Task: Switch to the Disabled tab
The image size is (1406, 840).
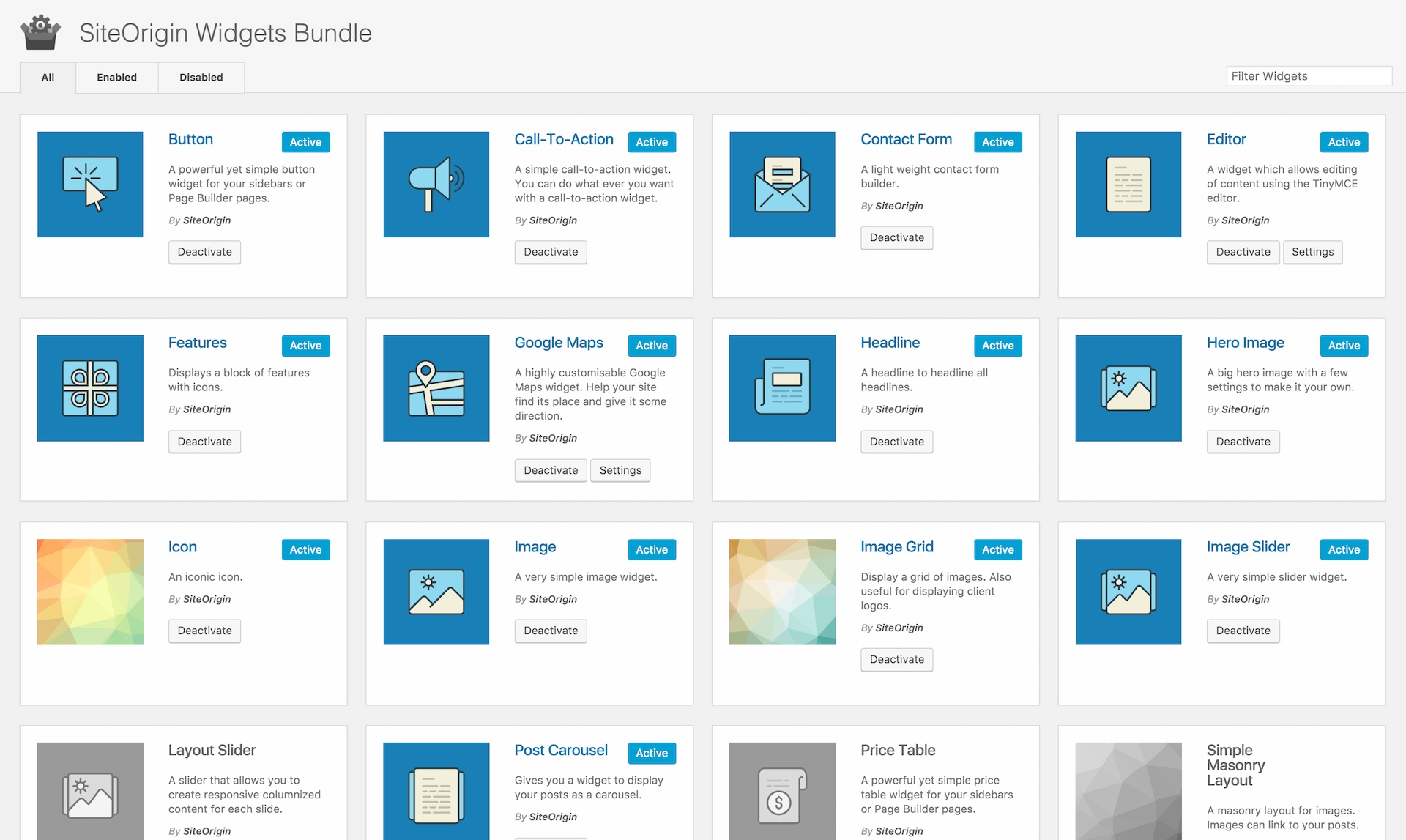Action: click(x=201, y=77)
